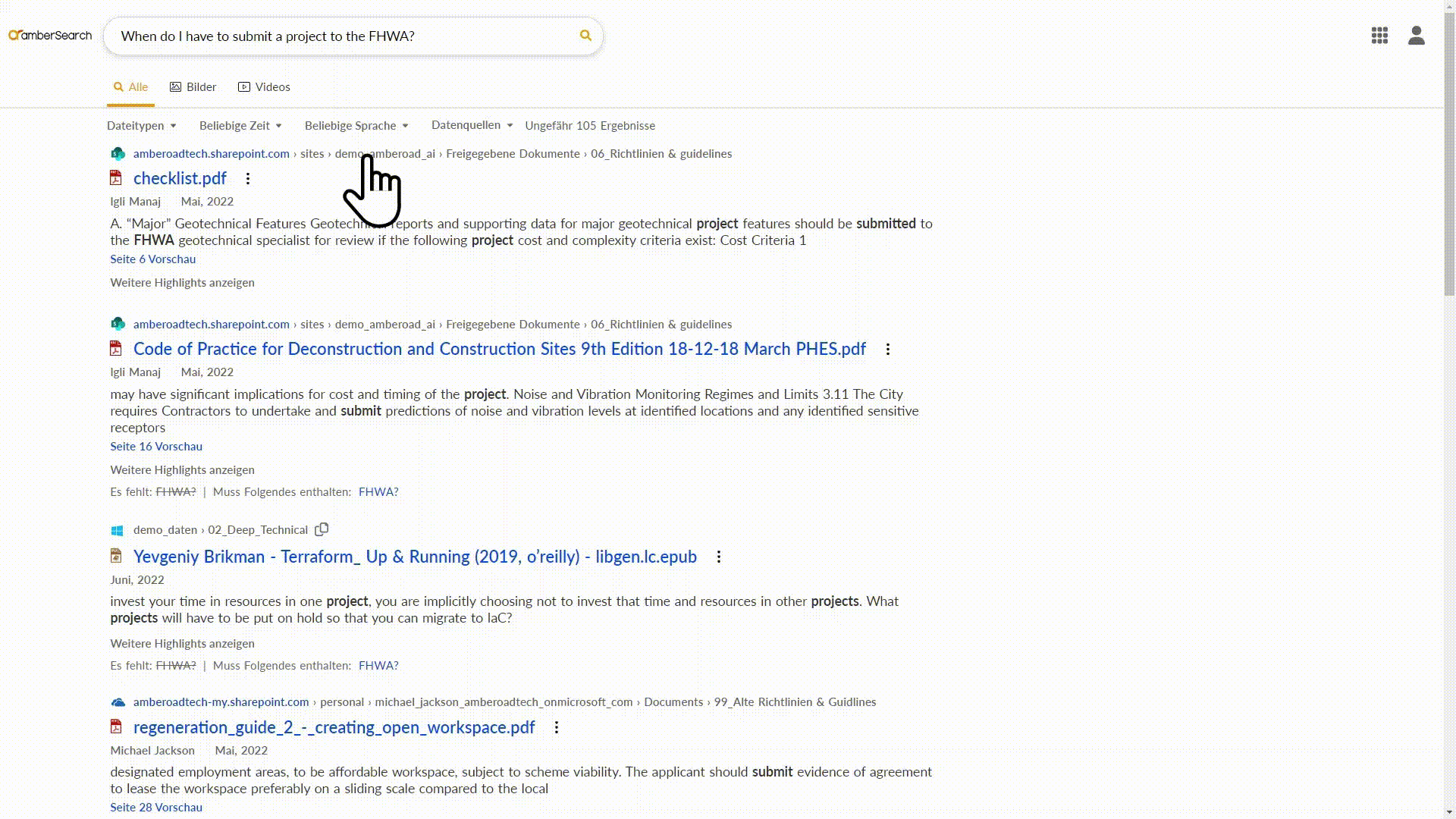
Task: Select the PDF icon next to checklist.pdf
Action: pyautogui.click(x=116, y=177)
